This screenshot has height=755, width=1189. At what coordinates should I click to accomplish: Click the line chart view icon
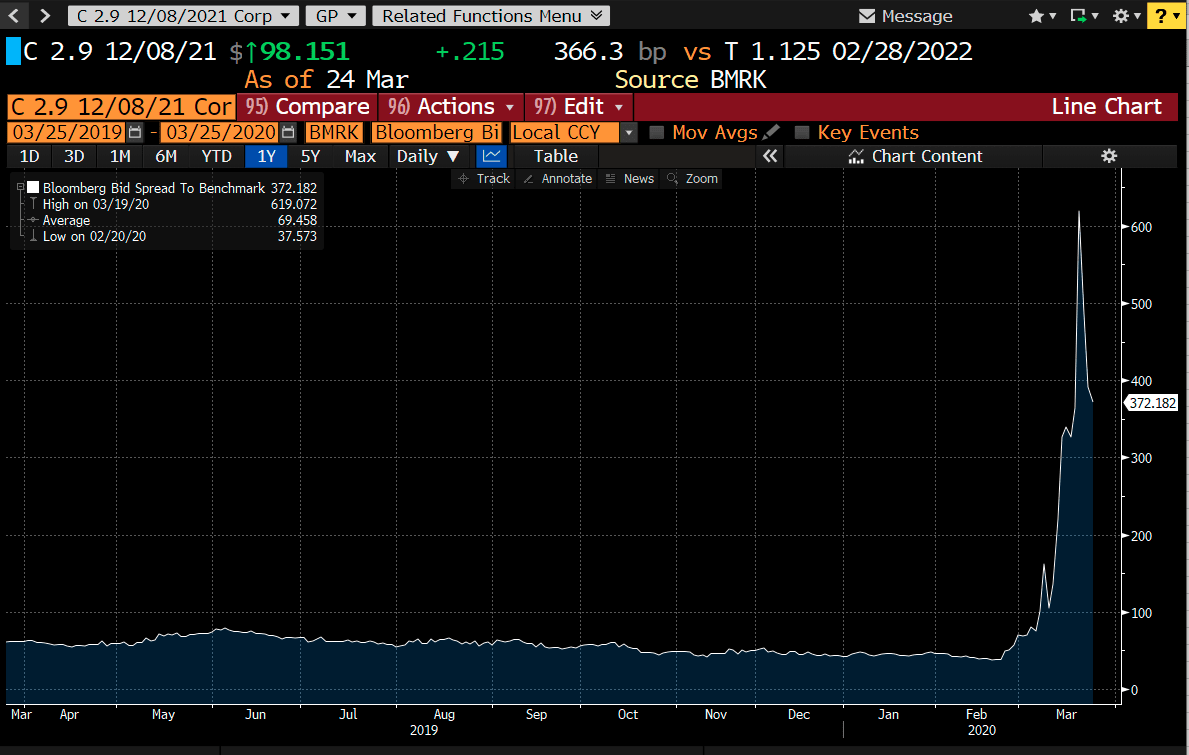tap(491, 156)
